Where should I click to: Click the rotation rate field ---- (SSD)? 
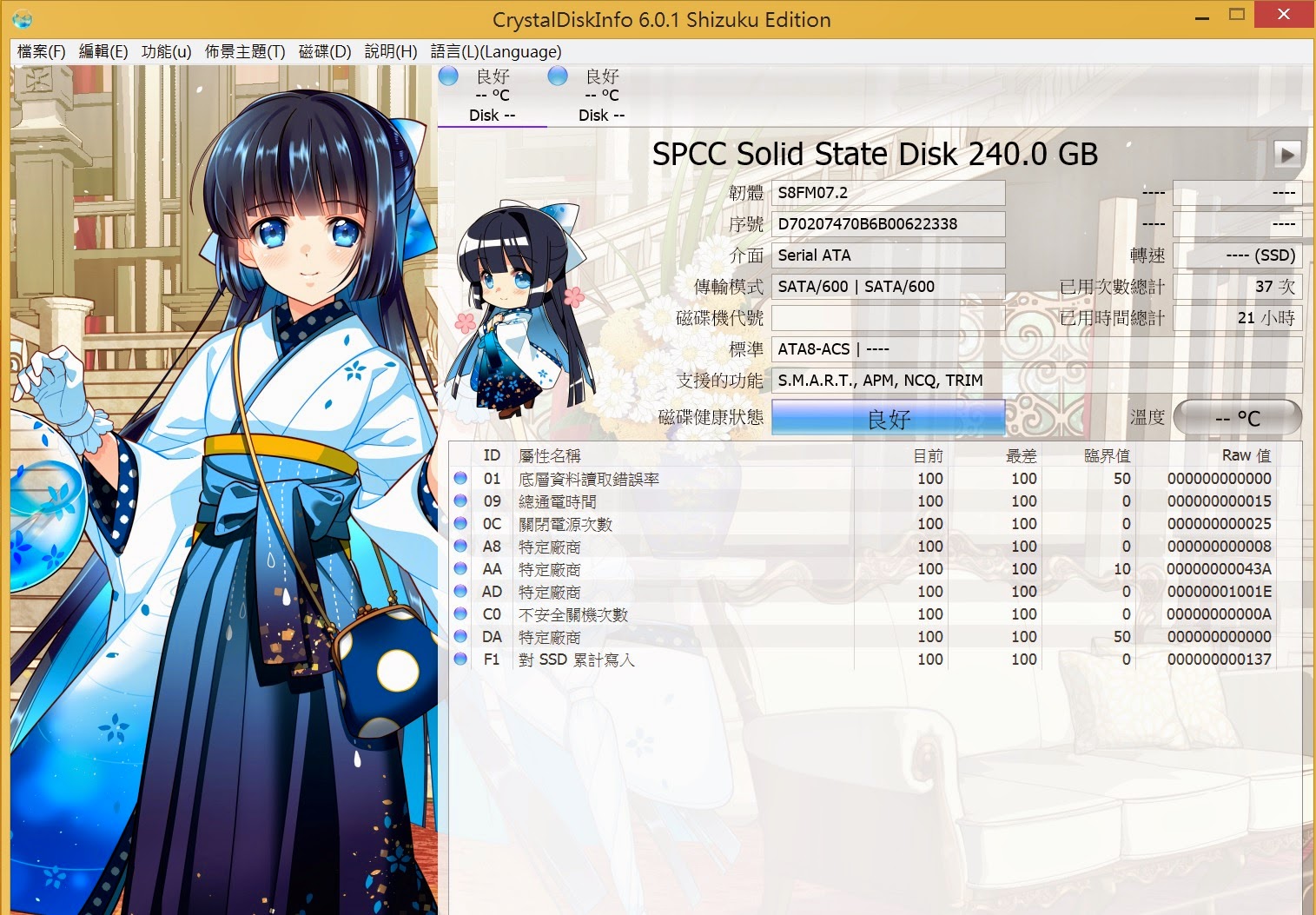coord(1237,255)
